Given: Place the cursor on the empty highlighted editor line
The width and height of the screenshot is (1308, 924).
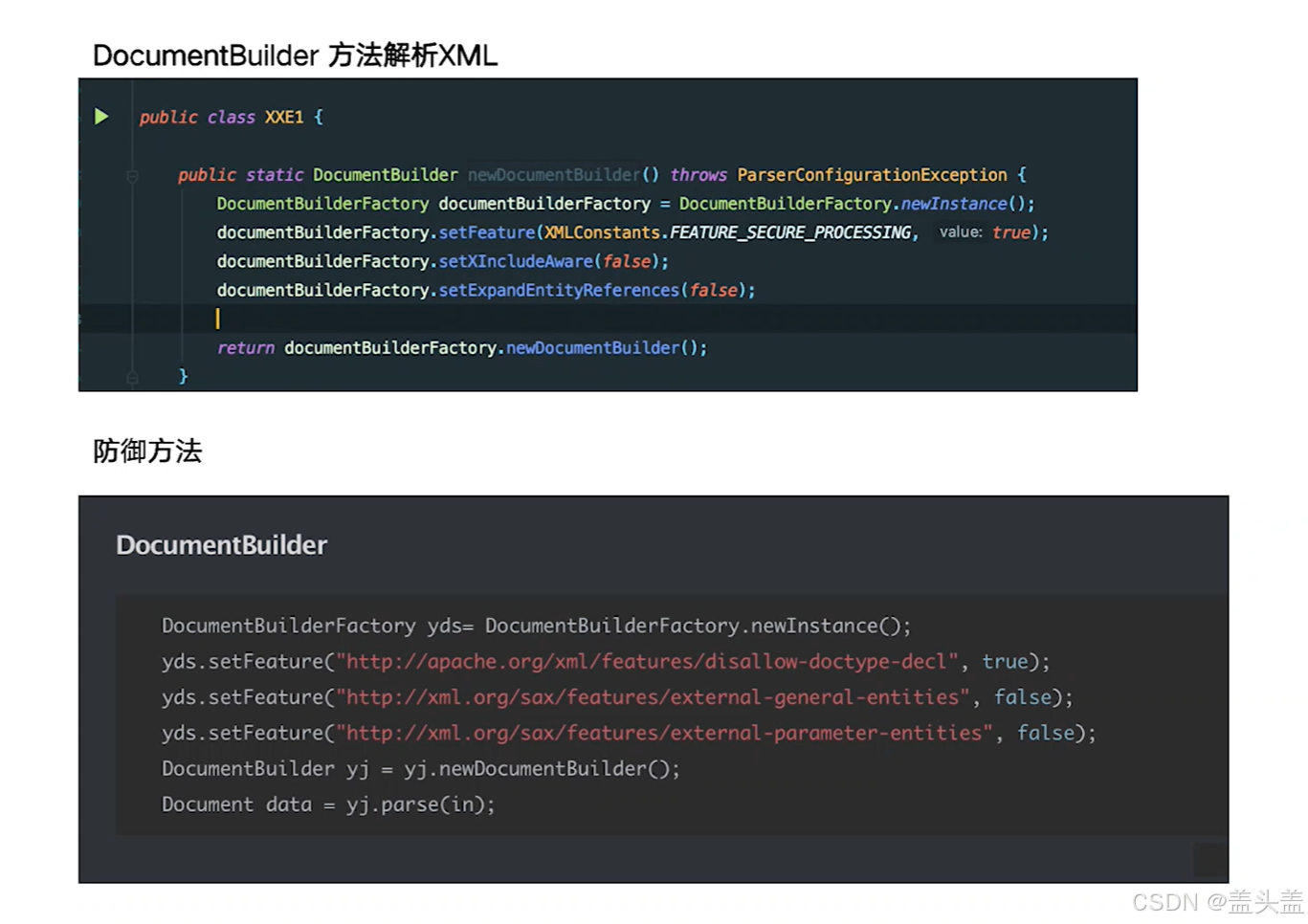Looking at the screenshot, I should click(x=608, y=319).
